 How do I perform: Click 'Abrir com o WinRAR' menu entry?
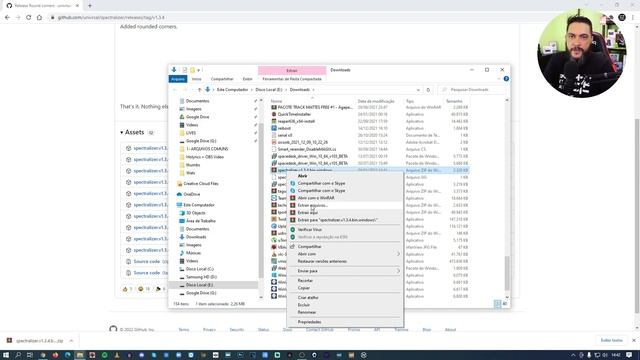pyautogui.click(x=316, y=198)
